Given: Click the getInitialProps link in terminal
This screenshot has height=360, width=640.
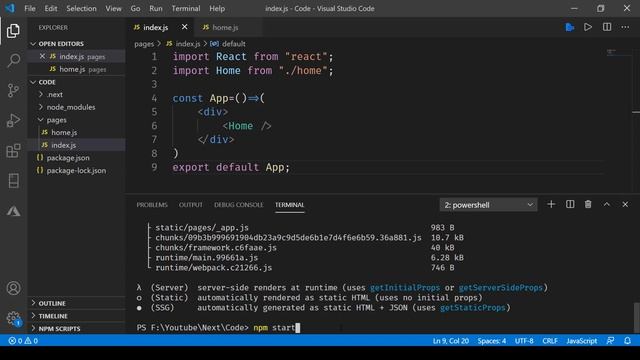Looking at the screenshot, I should [405, 288].
